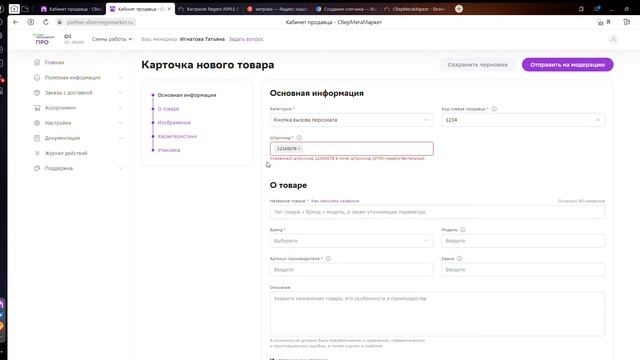The width and height of the screenshot is (640, 360).
Task: Reload the page with refresh icon
Action: [46, 22]
